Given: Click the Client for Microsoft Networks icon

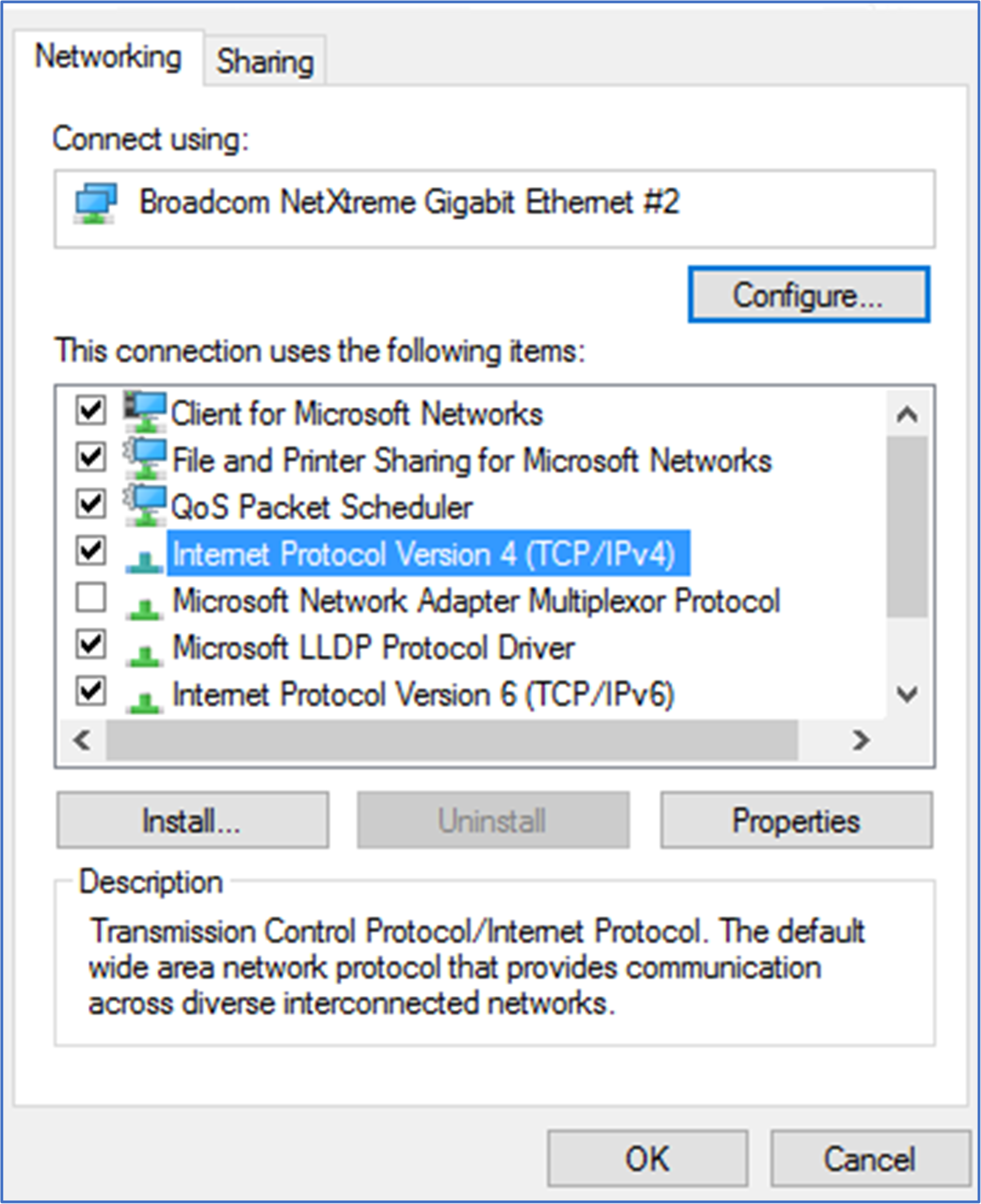Looking at the screenshot, I should click(145, 411).
